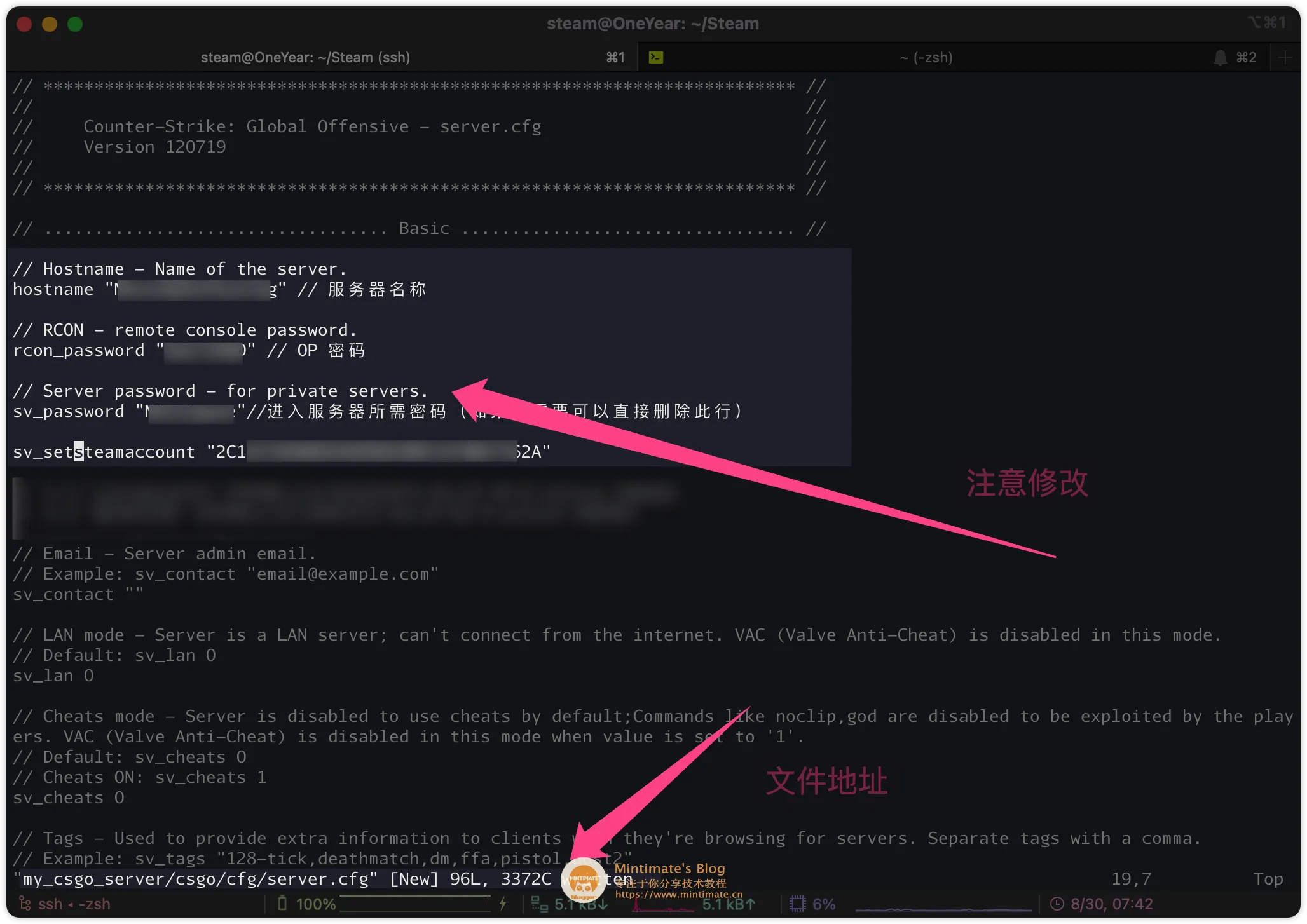Click the charging bolt icon in the status bar
1307x924 pixels.
pyautogui.click(x=503, y=904)
